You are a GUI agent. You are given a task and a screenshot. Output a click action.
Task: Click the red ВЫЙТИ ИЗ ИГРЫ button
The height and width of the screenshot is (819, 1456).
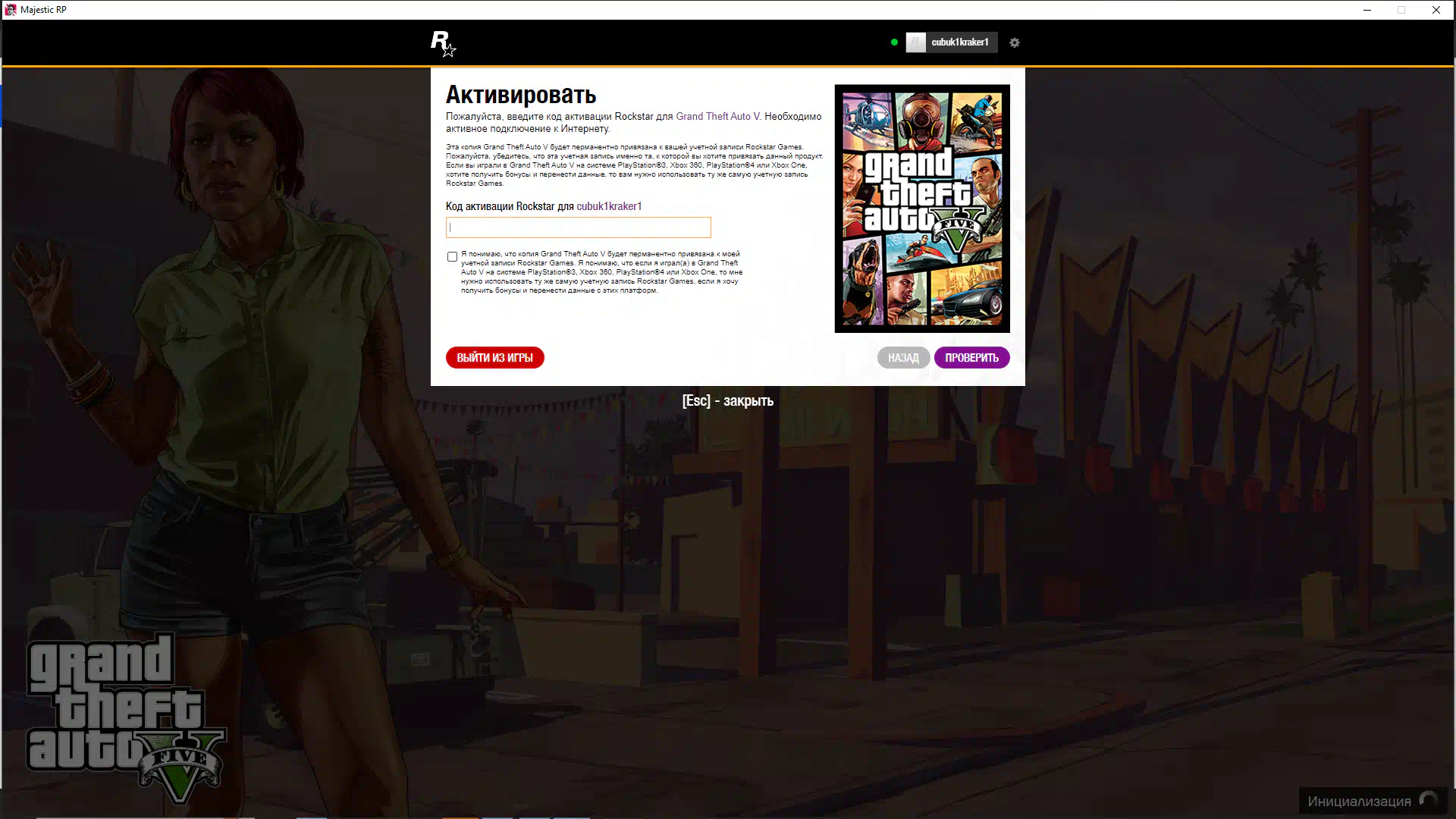(495, 358)
